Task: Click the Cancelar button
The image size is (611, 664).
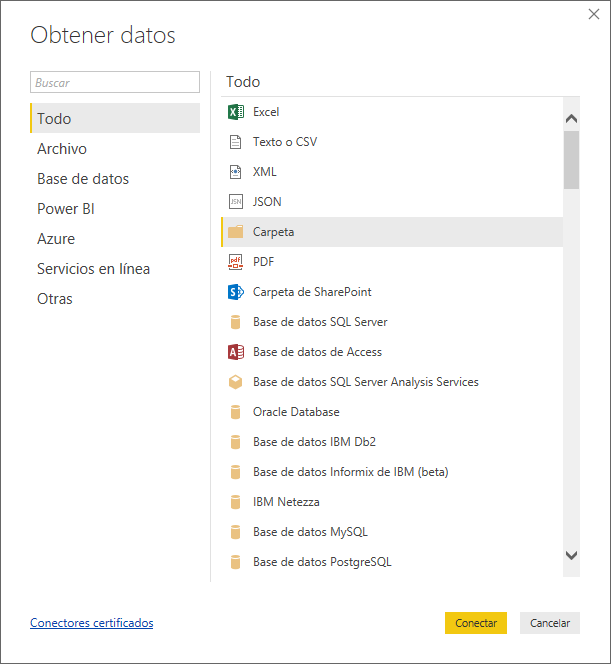Action: tap(550, 623)
